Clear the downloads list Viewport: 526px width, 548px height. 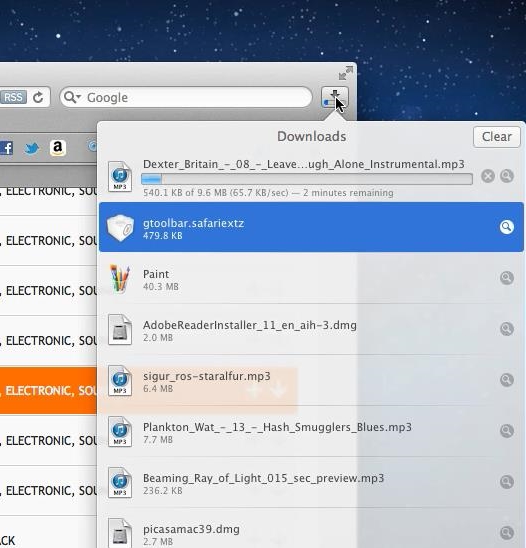[497, 137]
